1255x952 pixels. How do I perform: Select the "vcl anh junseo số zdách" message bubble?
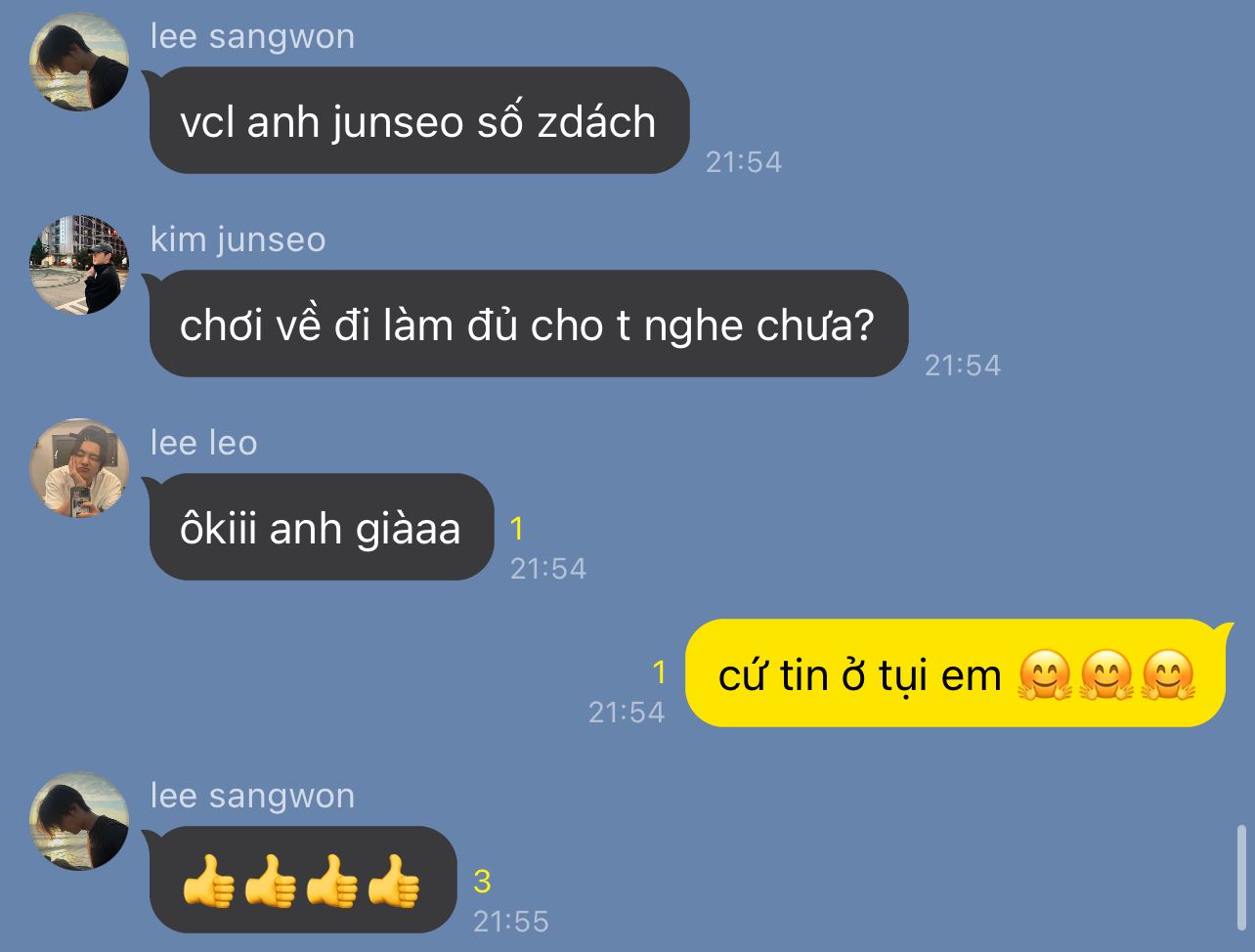418,120
